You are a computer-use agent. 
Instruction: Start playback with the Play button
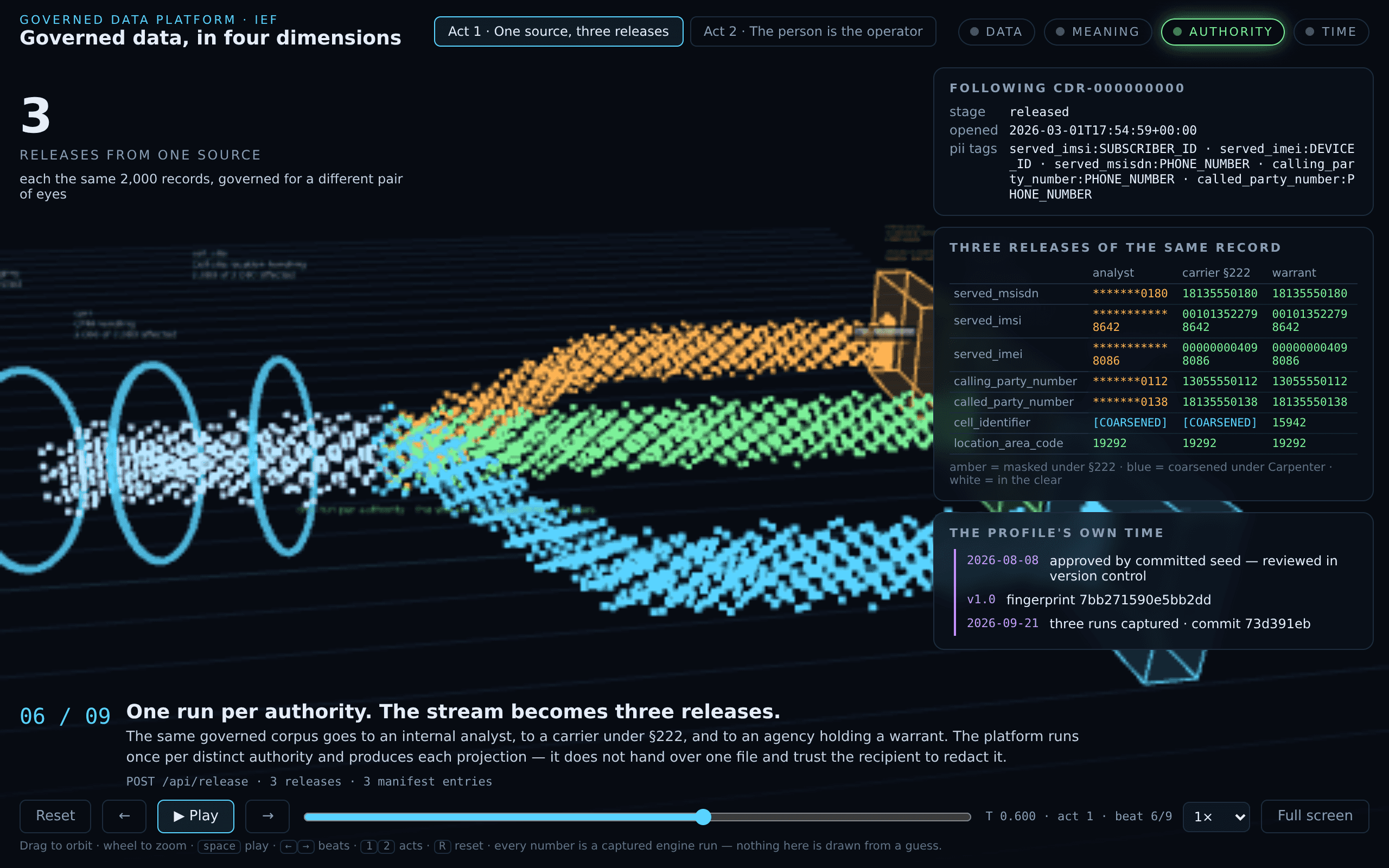coord(196,816)
